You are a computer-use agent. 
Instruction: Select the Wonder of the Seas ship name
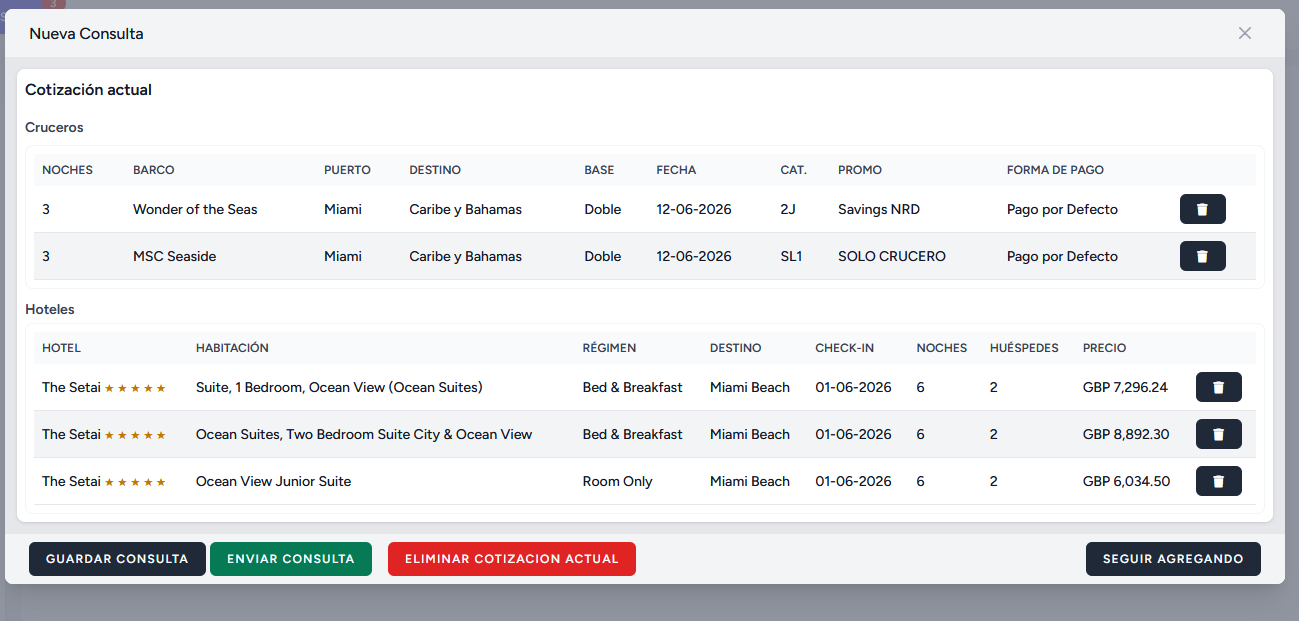195,209
